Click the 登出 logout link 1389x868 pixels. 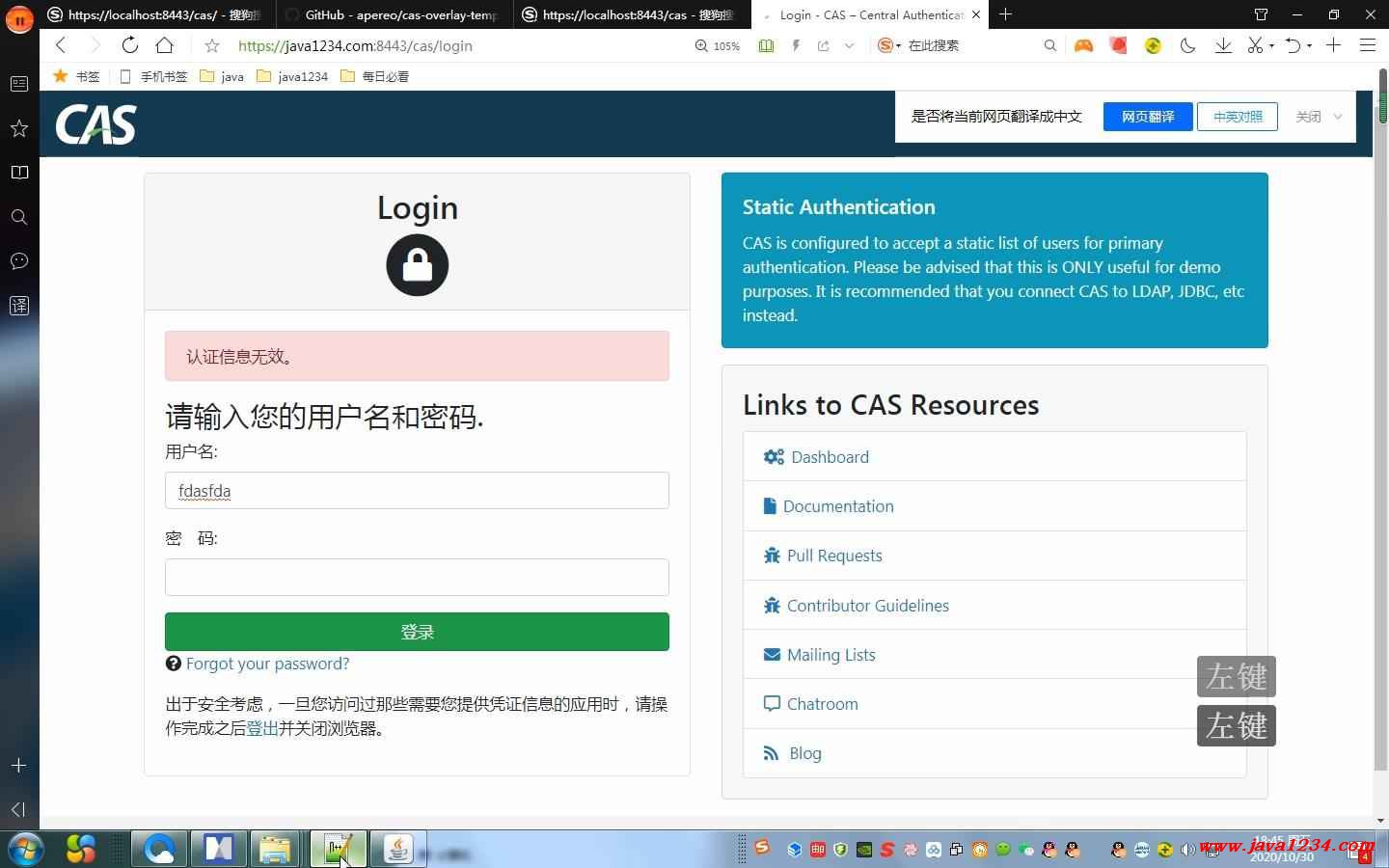(x=262, y=728)
